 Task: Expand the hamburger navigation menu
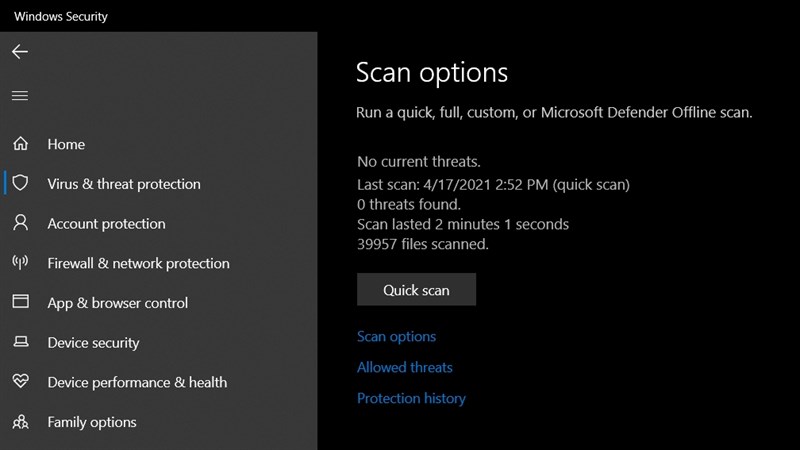point(20,96)
